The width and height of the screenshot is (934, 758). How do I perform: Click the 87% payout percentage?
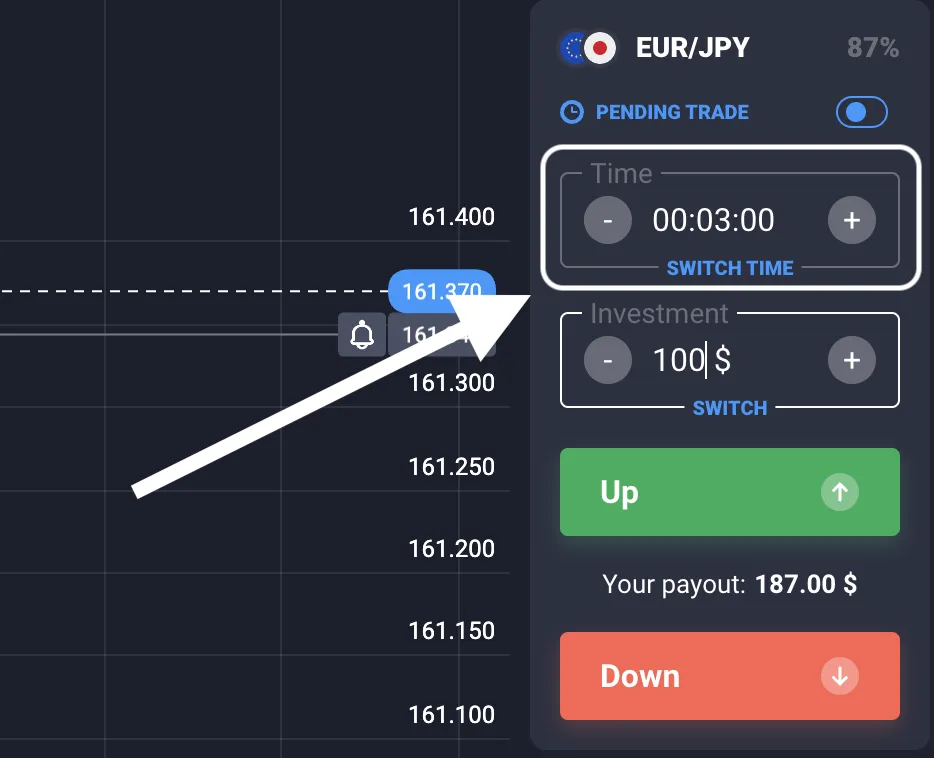[873, 48]
